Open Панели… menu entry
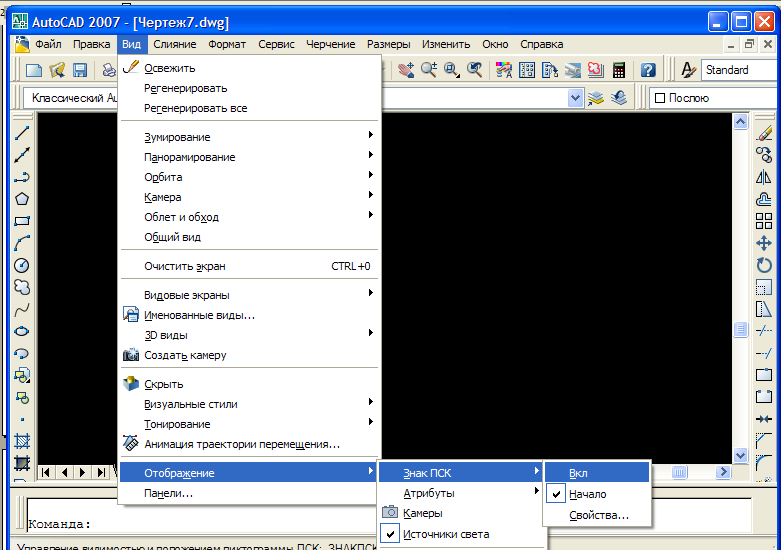The width and height of the screenshot is (781, 550). [249, 493]
